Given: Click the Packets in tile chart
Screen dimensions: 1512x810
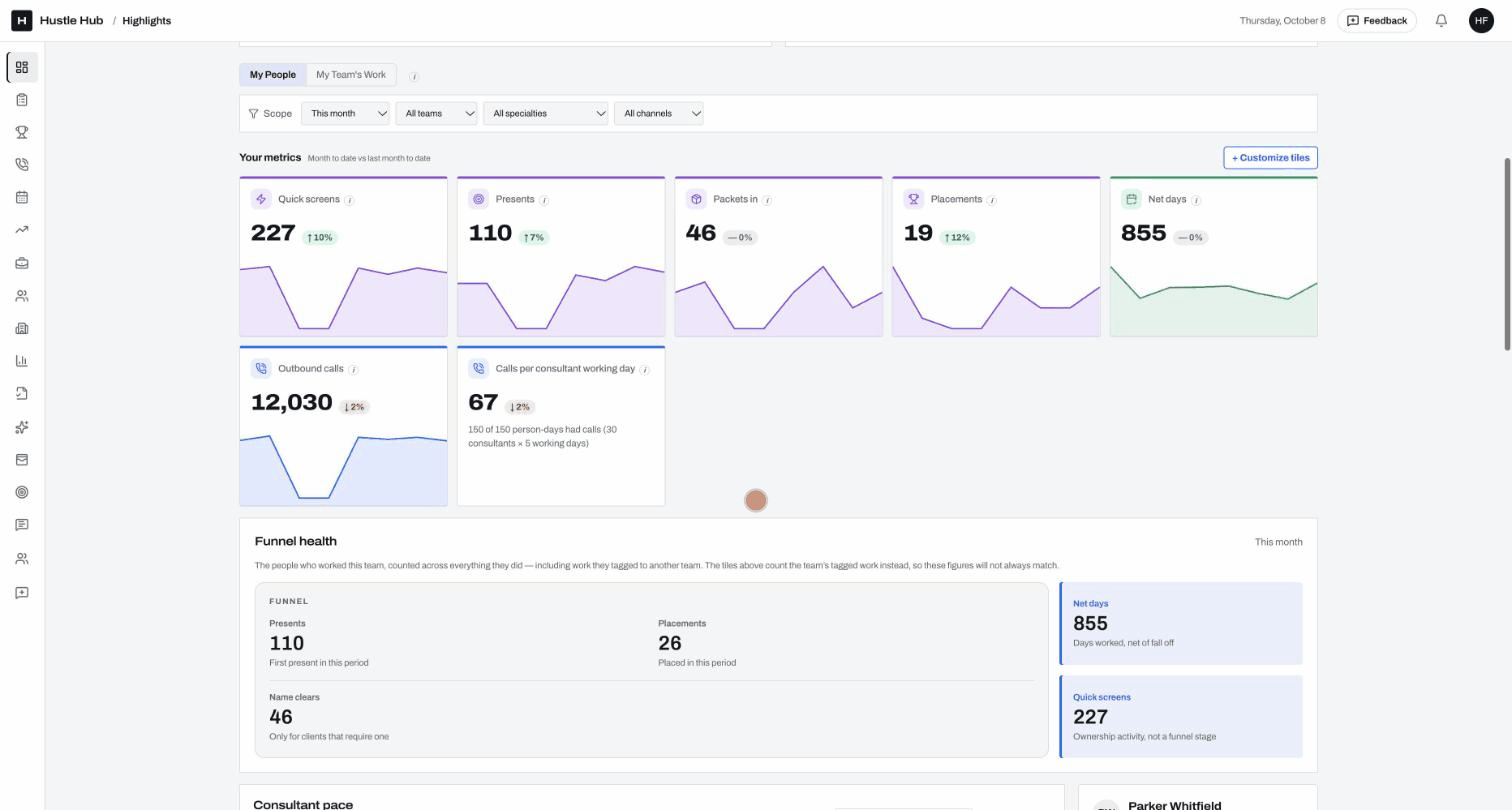Looking at the screenshot, I should (779, 298).
